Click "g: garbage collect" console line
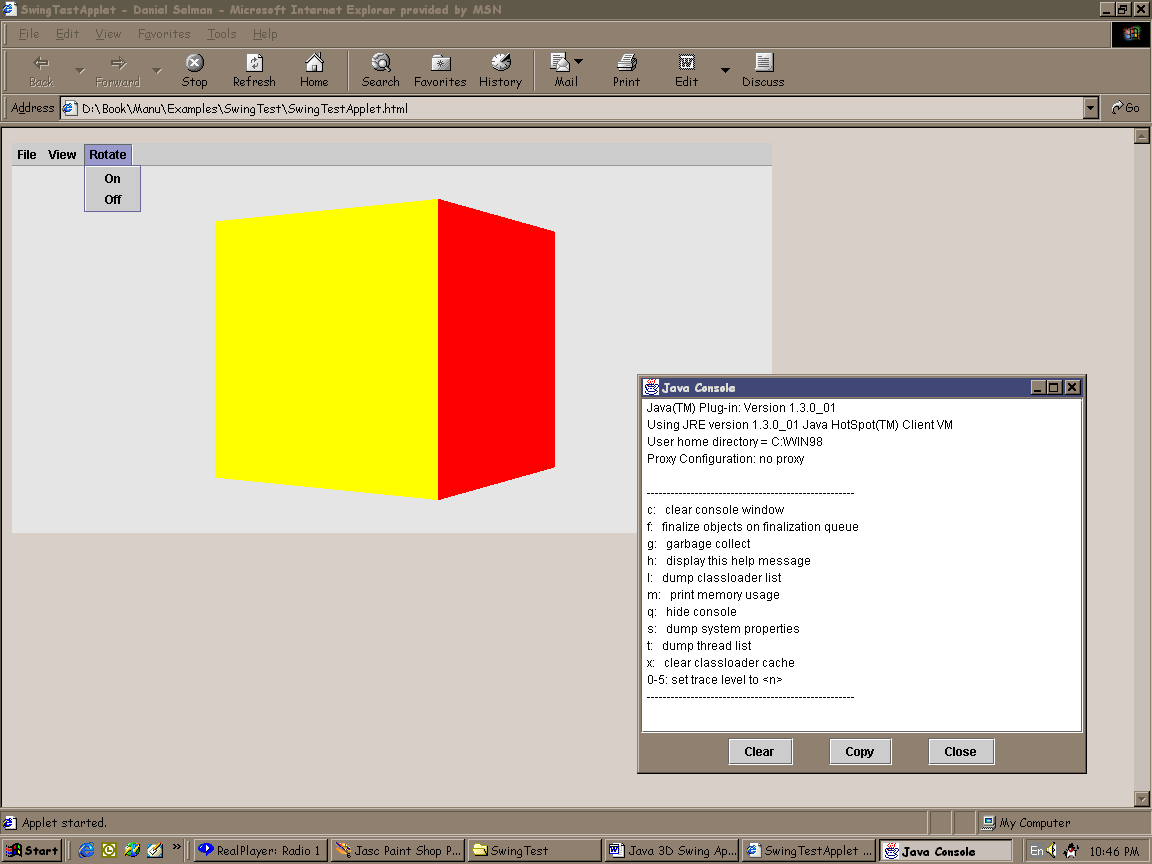Screen dimensions: 1152x864 pos(699,544)
